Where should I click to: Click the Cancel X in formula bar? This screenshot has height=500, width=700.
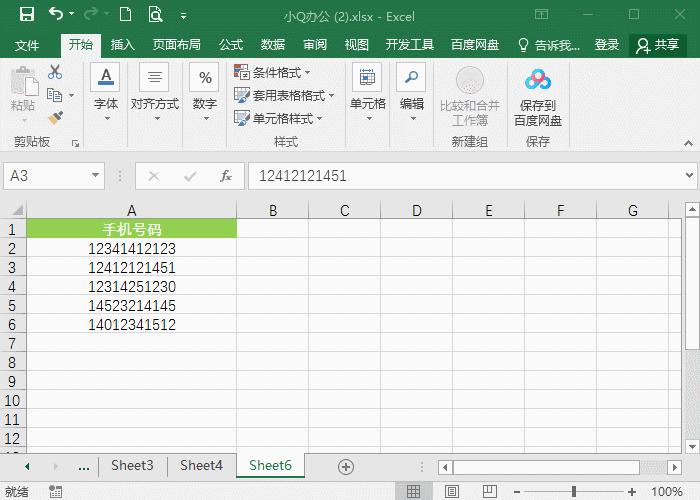(154, 176)
